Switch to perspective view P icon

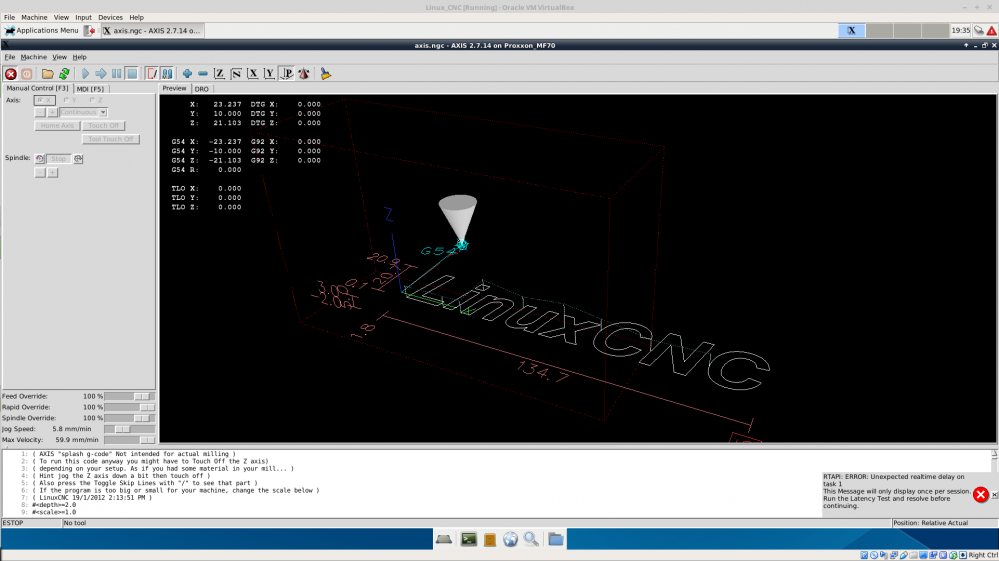[x=286, y=73]
